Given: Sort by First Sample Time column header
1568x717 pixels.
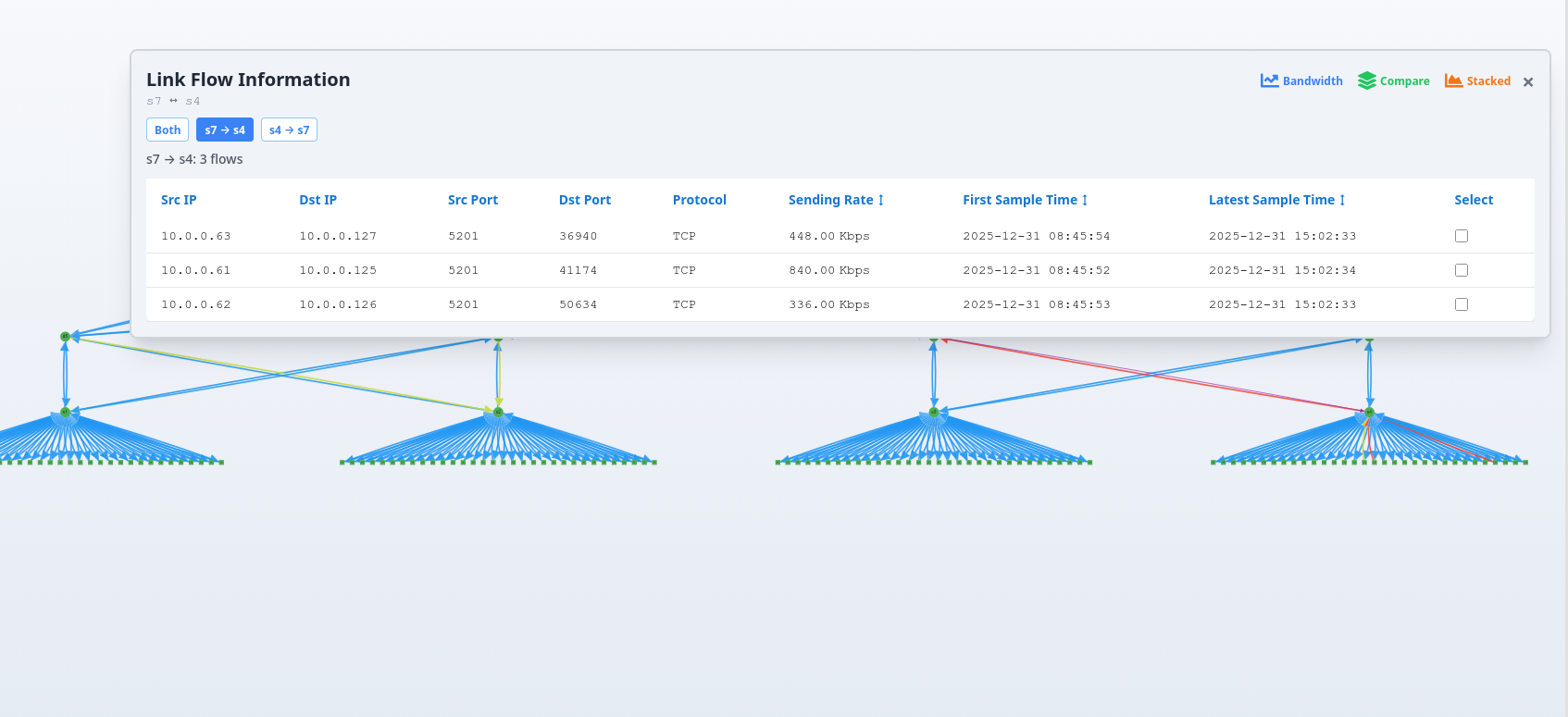Looking at the screenshot, I should pyautogui.click(x=1019, y=200).
